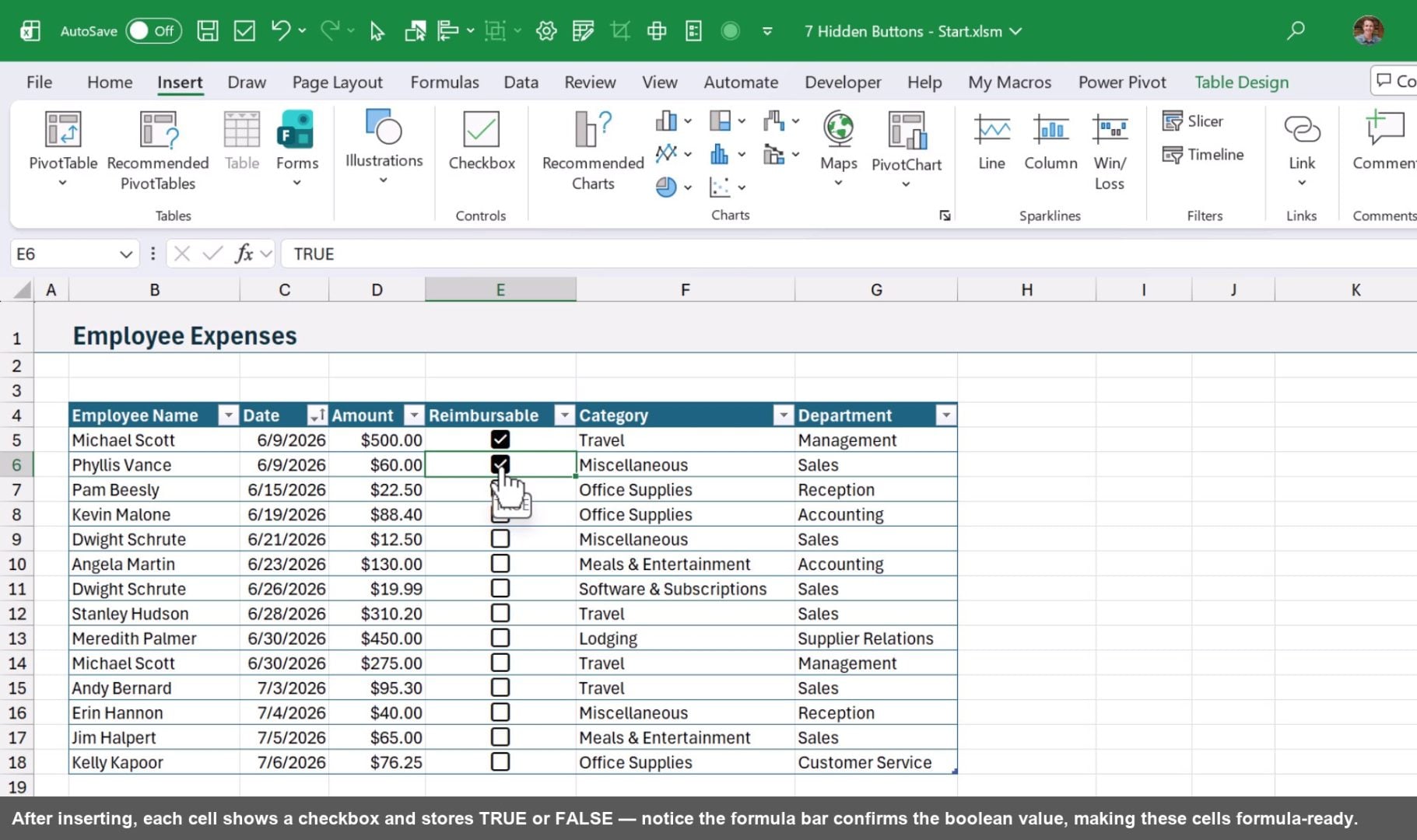The width and height of the screenshot is (1417, 840).
Task: Open the Illustrations gallery
Action: click(x=384, y=148)
